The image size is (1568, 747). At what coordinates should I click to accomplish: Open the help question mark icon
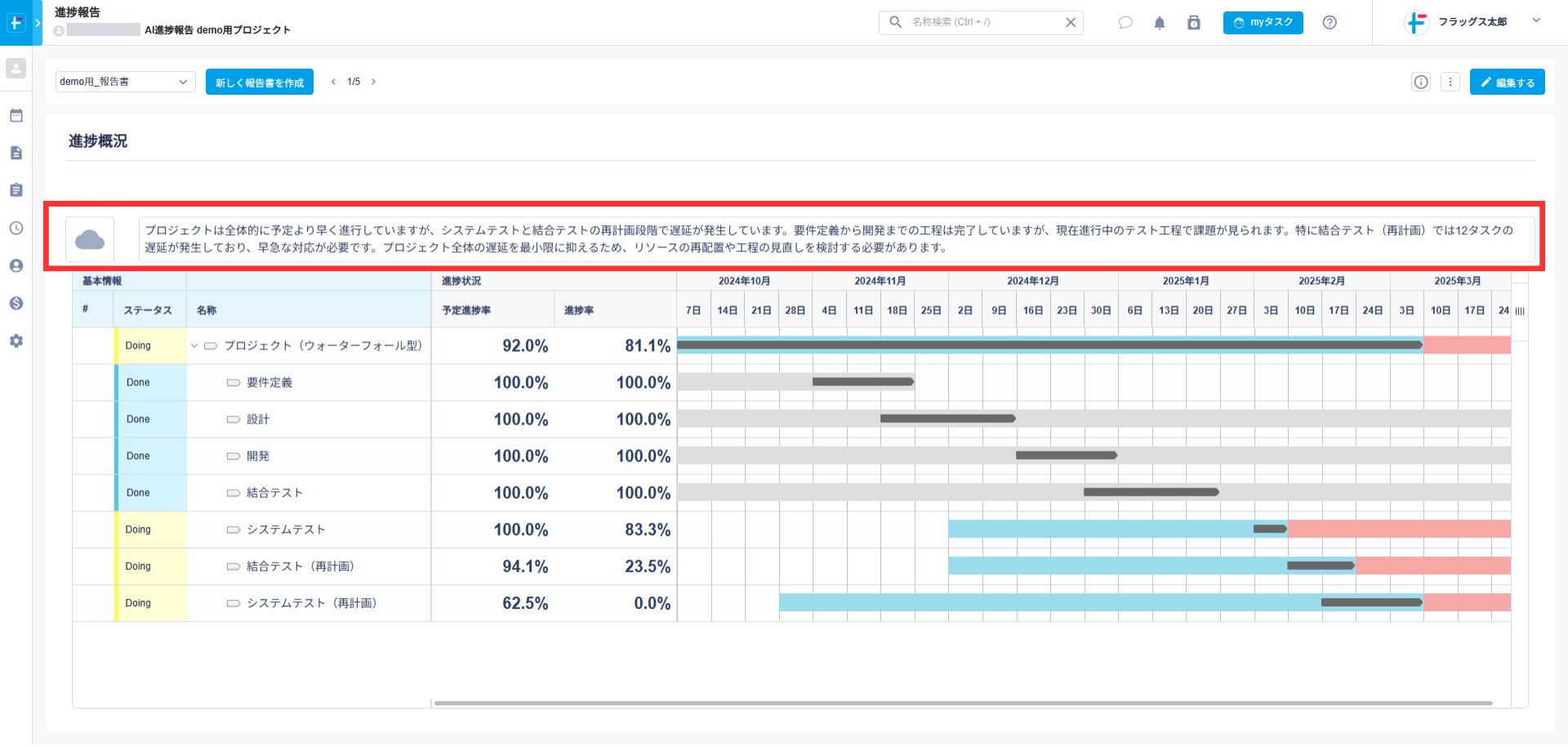click(1330, 23)
